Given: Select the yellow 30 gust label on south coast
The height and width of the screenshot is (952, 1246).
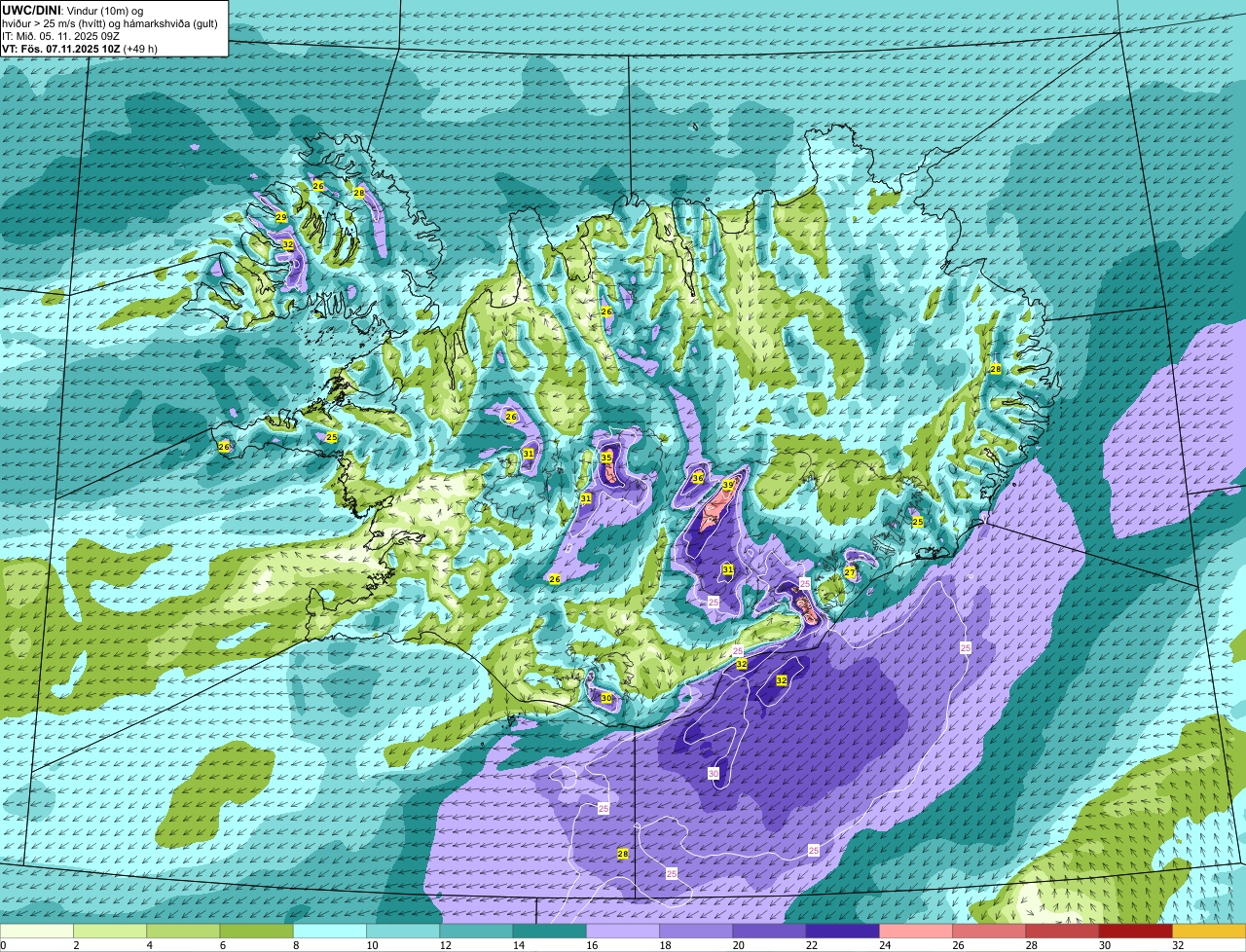Looking at the screenshot, I should [606, 698].
